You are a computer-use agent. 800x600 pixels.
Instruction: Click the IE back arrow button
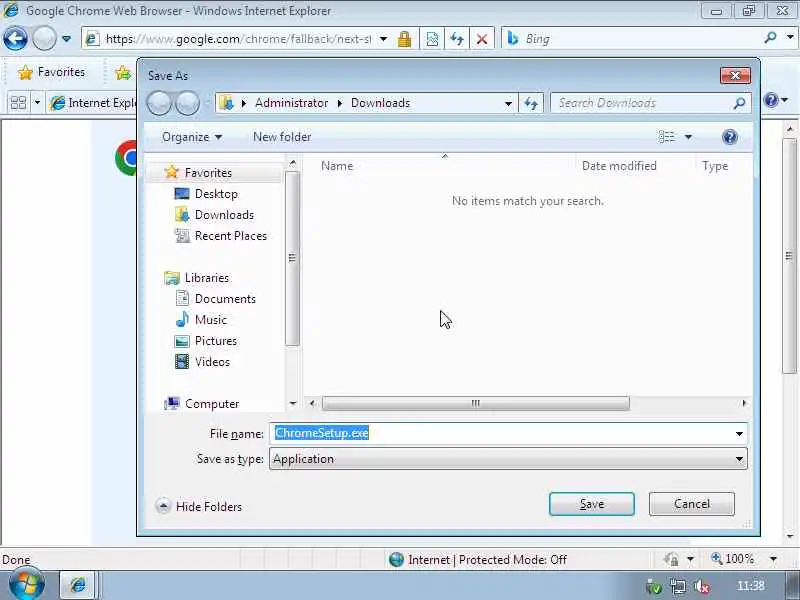coord(15,39)
